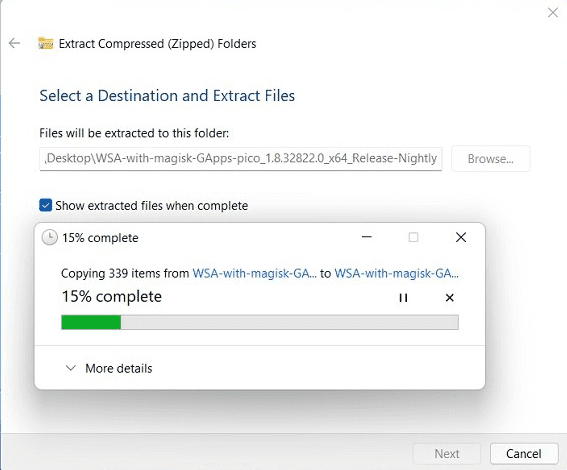Cancel the copy with the small X
Screen dimensions: 567x470
click(x=449, y=298)
